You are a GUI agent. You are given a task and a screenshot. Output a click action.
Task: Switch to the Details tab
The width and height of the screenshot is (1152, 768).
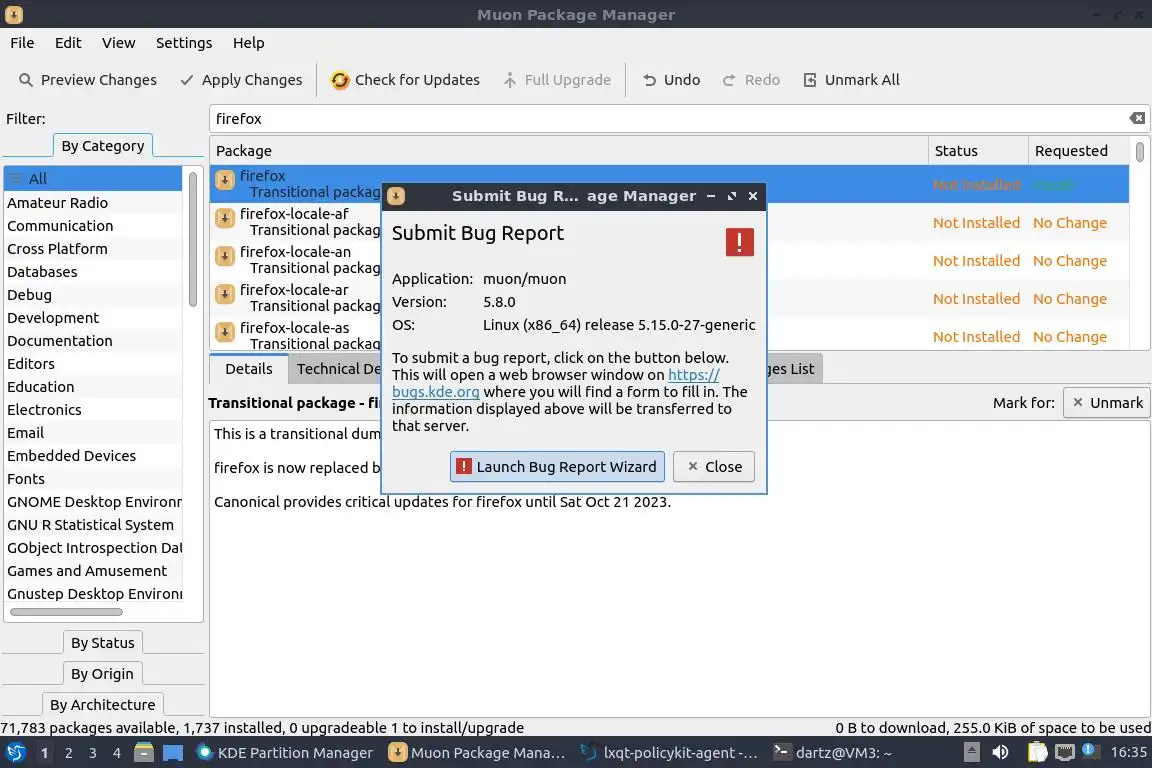point(248,369)
